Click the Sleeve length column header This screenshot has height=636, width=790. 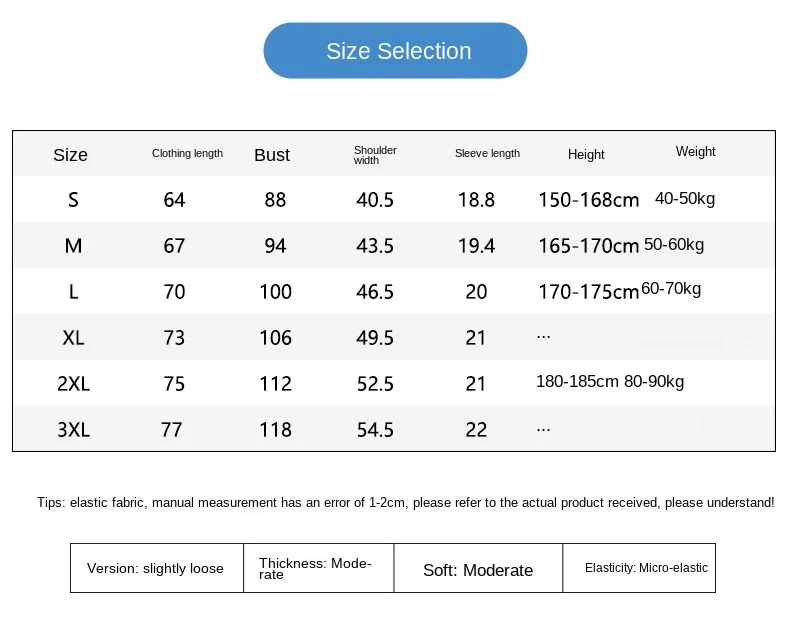(487, 154)
